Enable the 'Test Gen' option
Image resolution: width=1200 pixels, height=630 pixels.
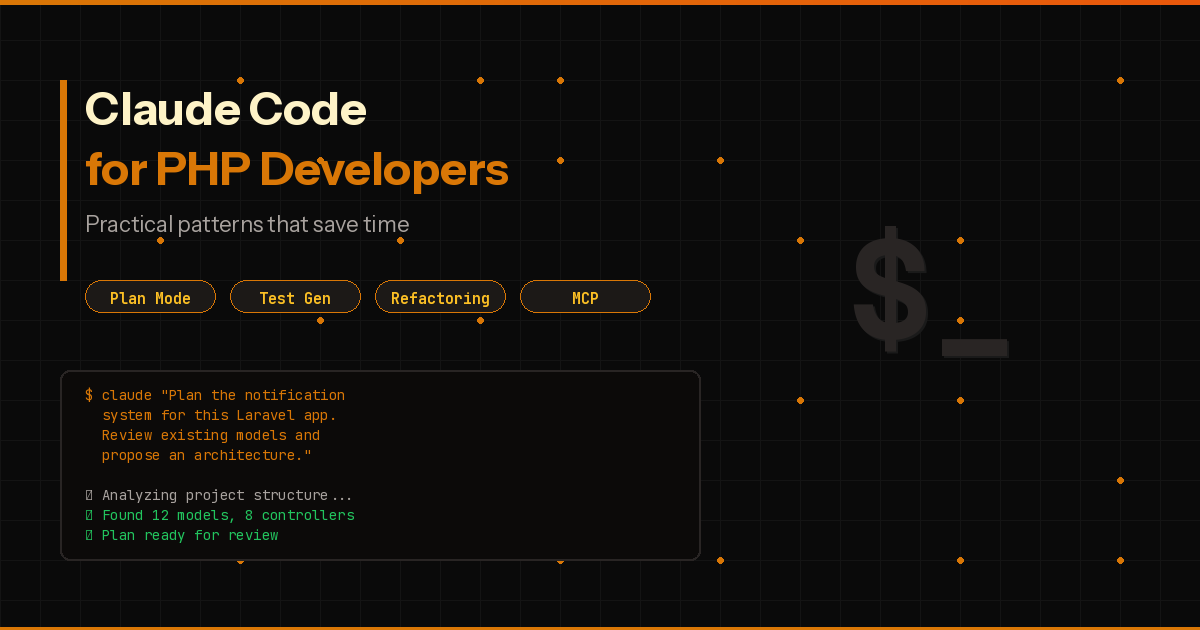(x=295, y=296)
